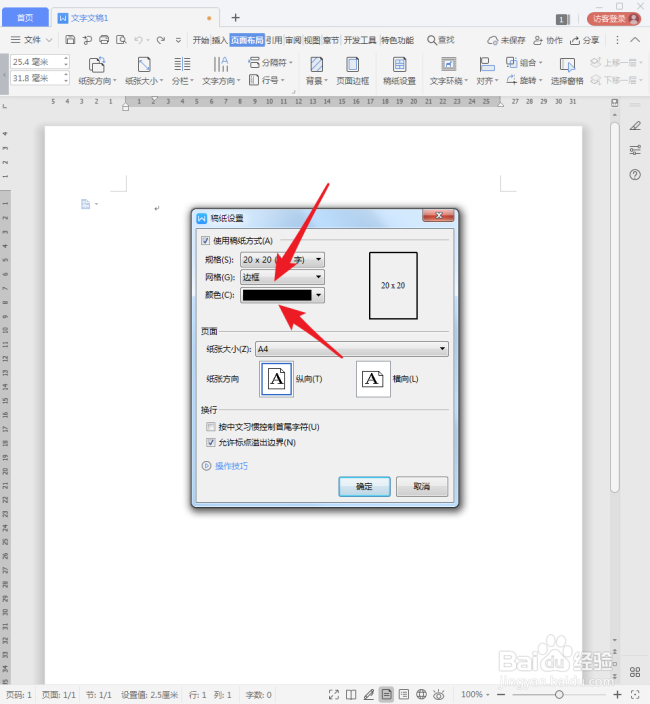This screenshot has height=704, width=650.
Task: Switch to the 视图 ribbon tab
Action: (x=312, y=40)
